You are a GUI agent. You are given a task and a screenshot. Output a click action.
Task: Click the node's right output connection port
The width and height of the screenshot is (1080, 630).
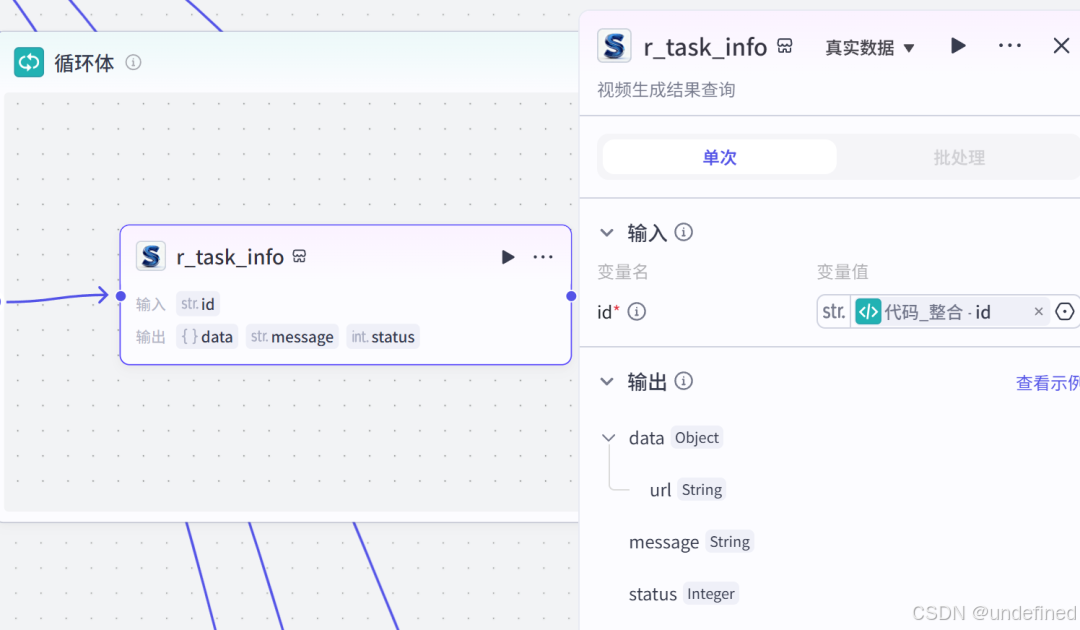(571, 296)
